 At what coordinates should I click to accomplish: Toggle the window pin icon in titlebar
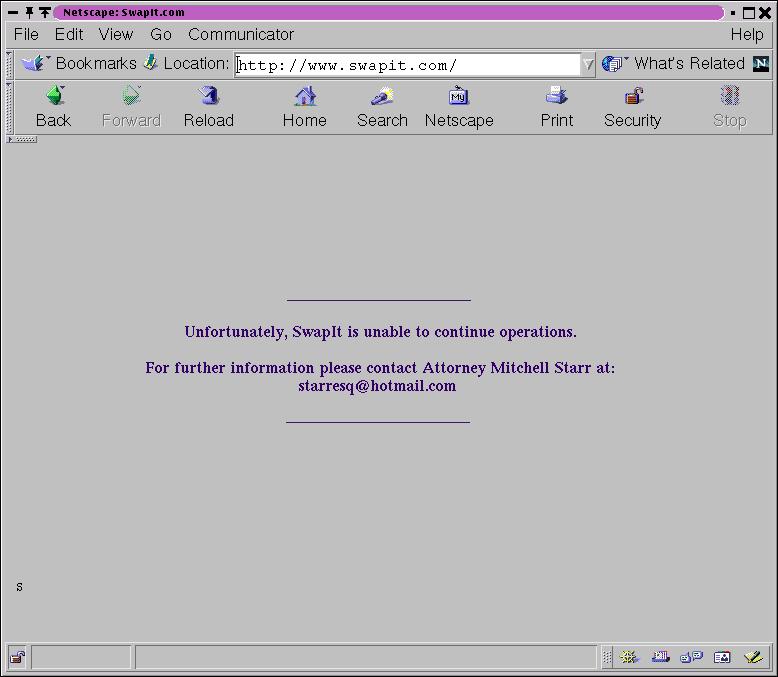[29, 12]
